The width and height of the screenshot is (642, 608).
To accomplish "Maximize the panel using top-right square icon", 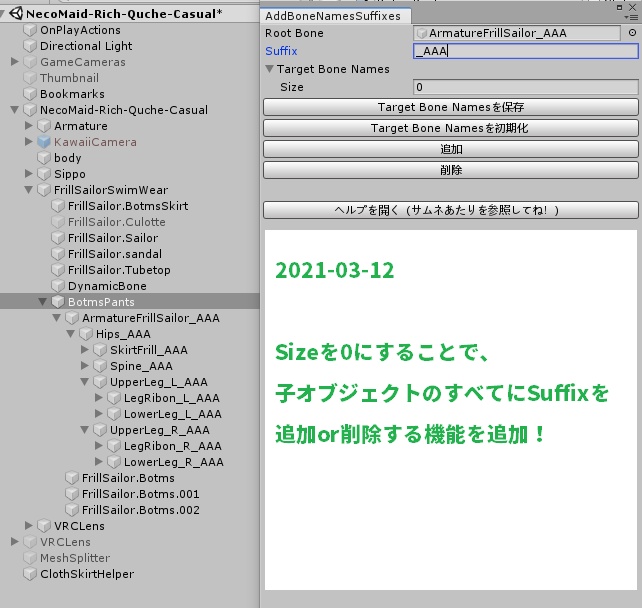I will (619, 7).
